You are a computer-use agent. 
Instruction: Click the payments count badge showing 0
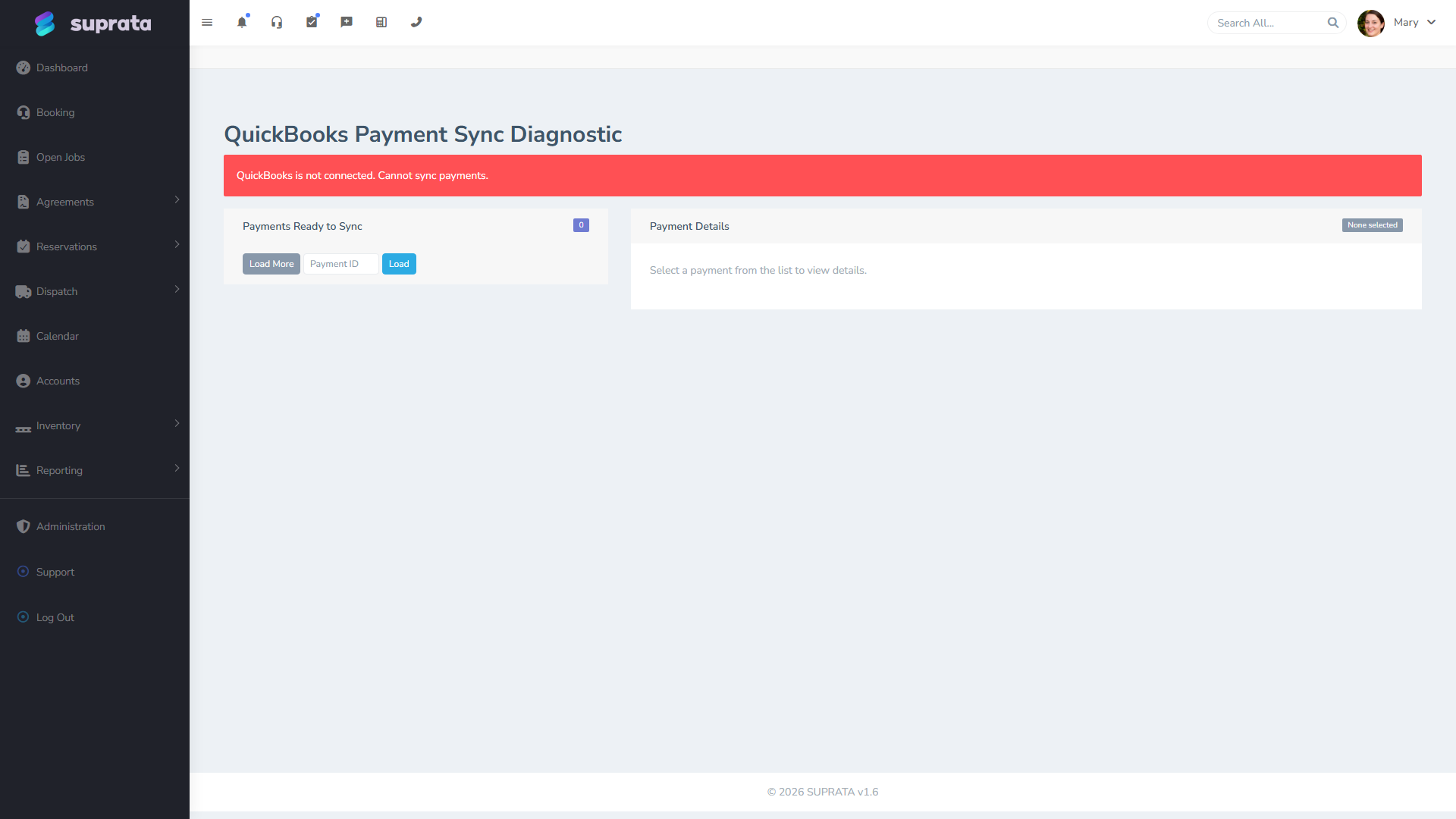581,225
